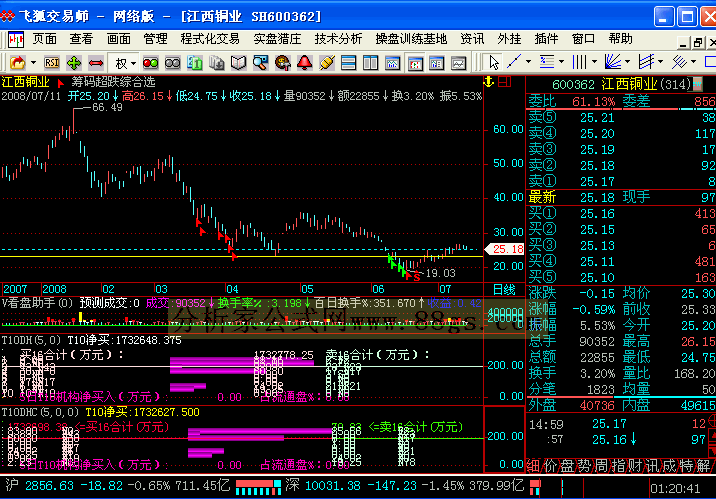Click the red window layout icon above chart

(505, 82)
